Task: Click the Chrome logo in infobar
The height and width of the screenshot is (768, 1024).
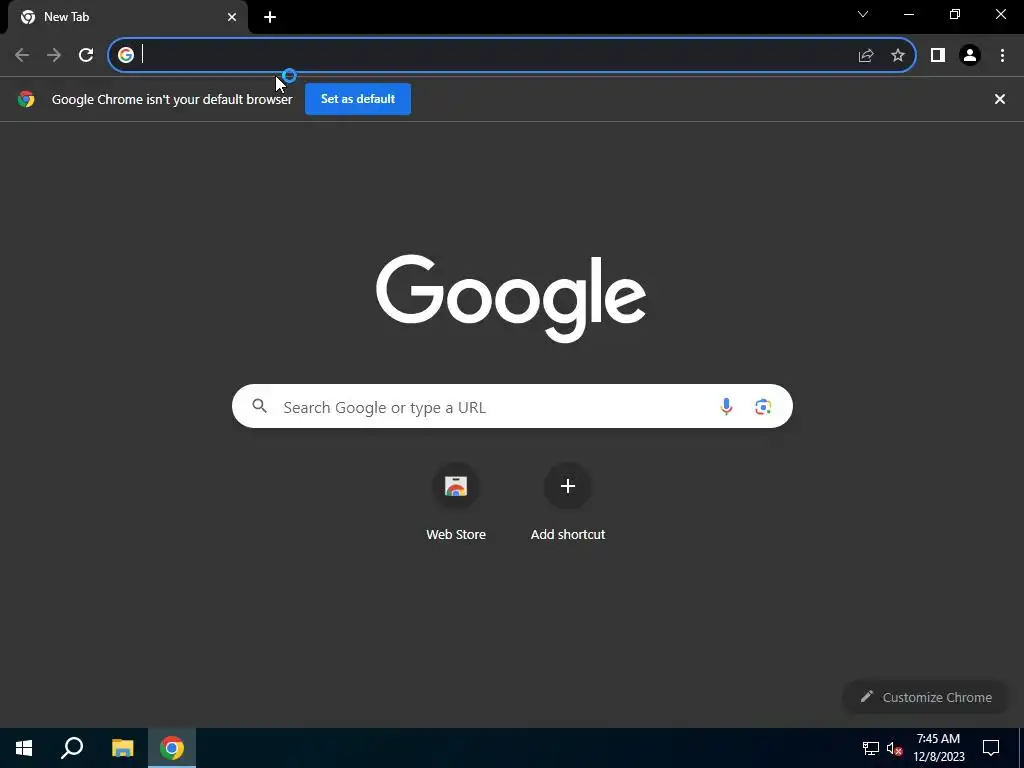Action: click(26, 99)
